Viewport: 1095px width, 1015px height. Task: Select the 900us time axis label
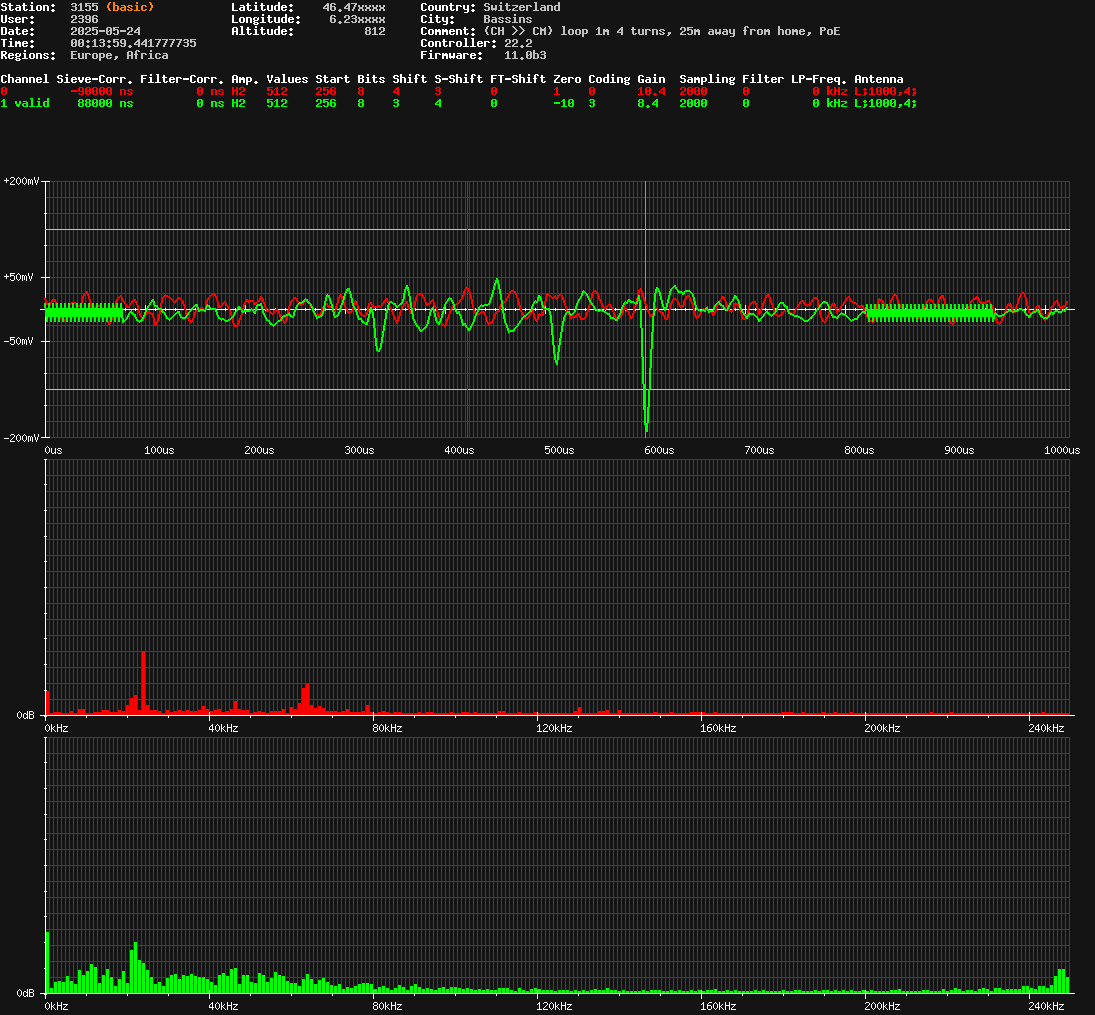pos(959,450)
